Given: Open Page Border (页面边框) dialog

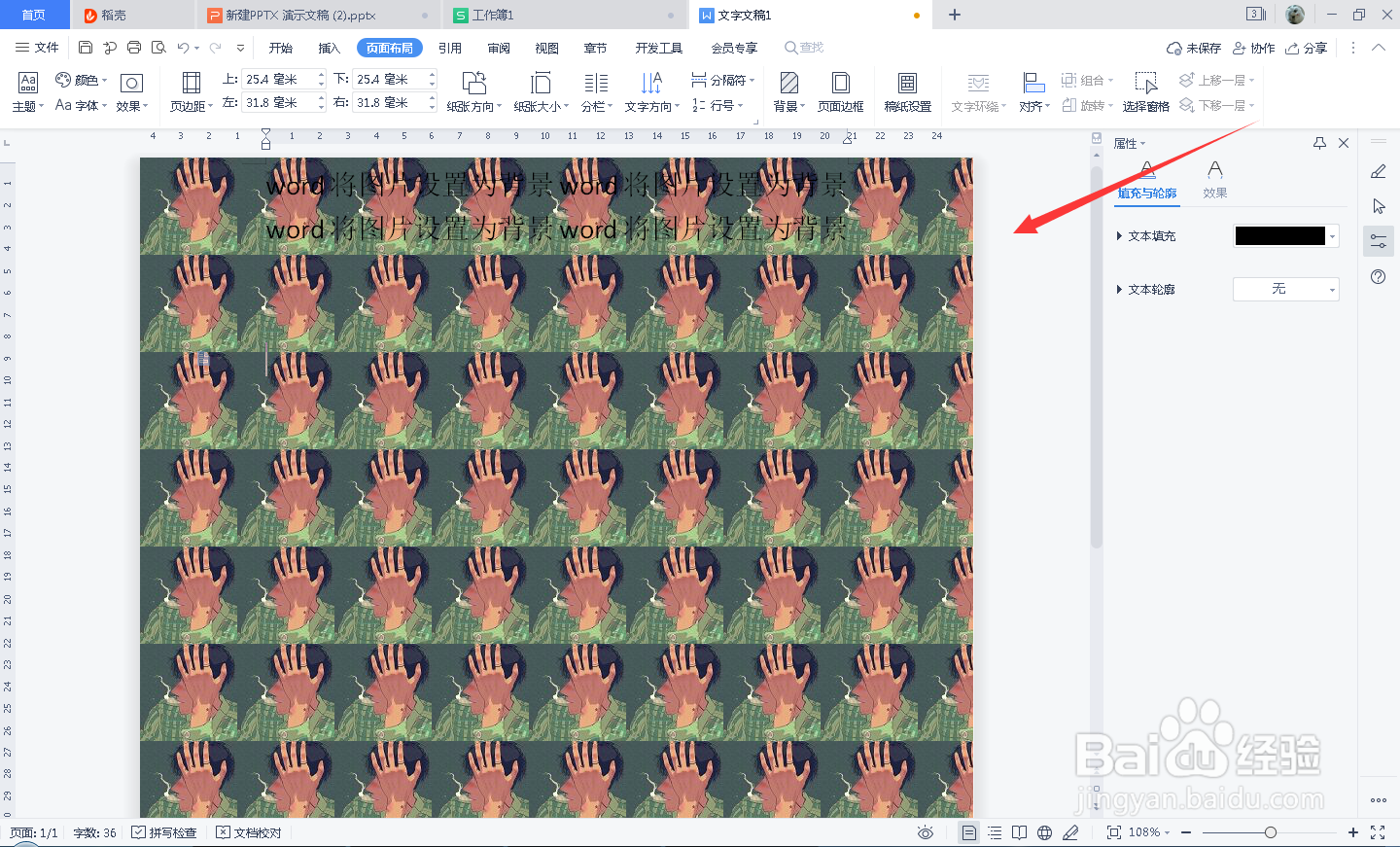Looking at the screenshot, I should tap(841, 92).
